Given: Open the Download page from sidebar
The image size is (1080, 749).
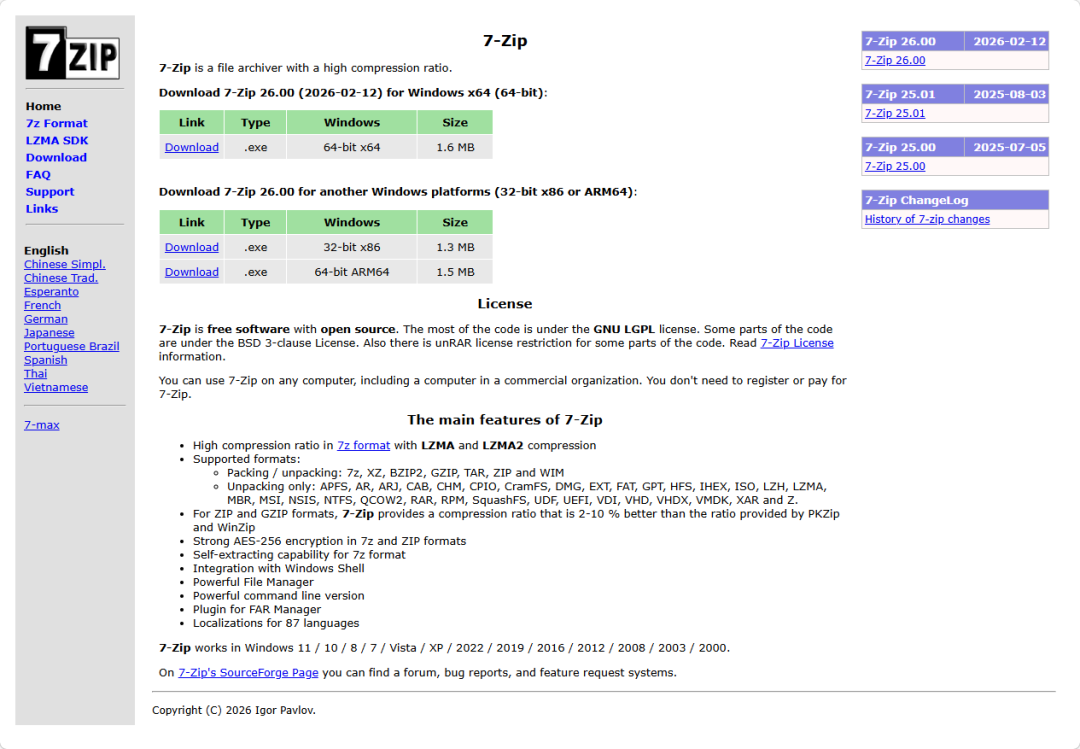Looking at the screenshot, I should [x=56, y=157].
